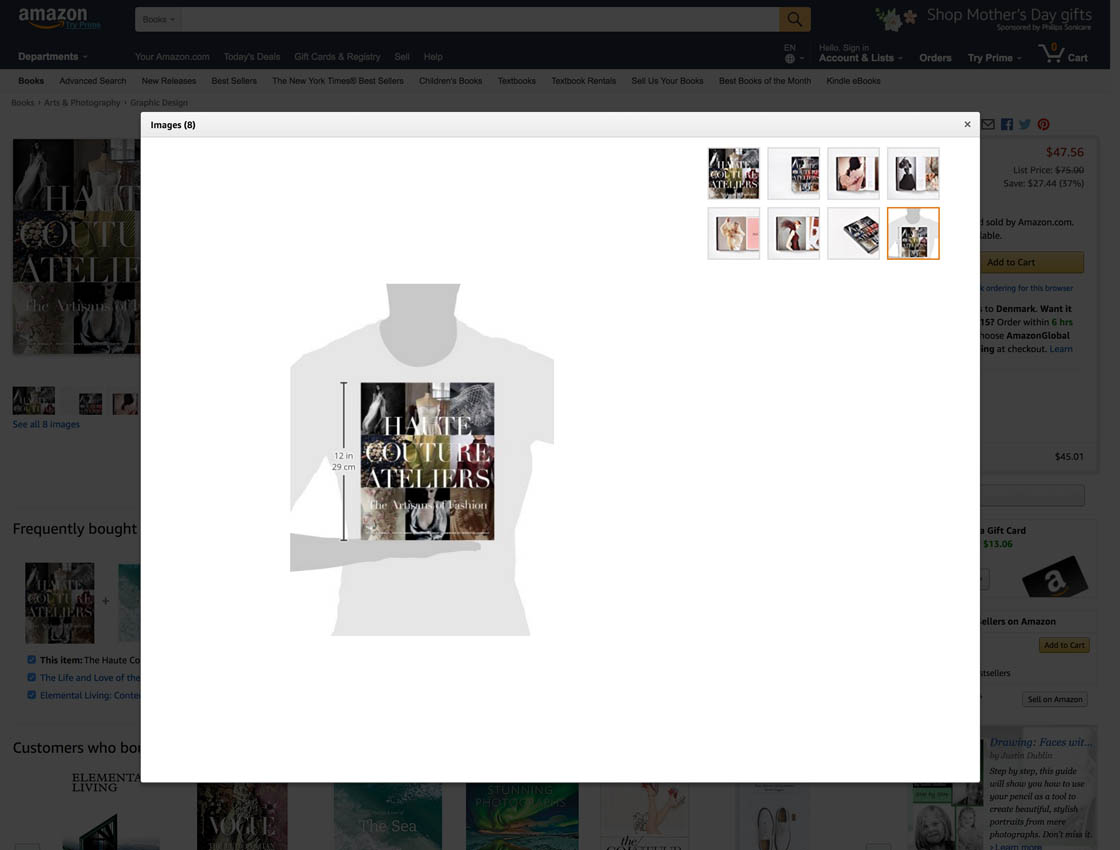Screen dimensions: 1120x850
Task: Click the Amazon logo
Action: [53, 18]
